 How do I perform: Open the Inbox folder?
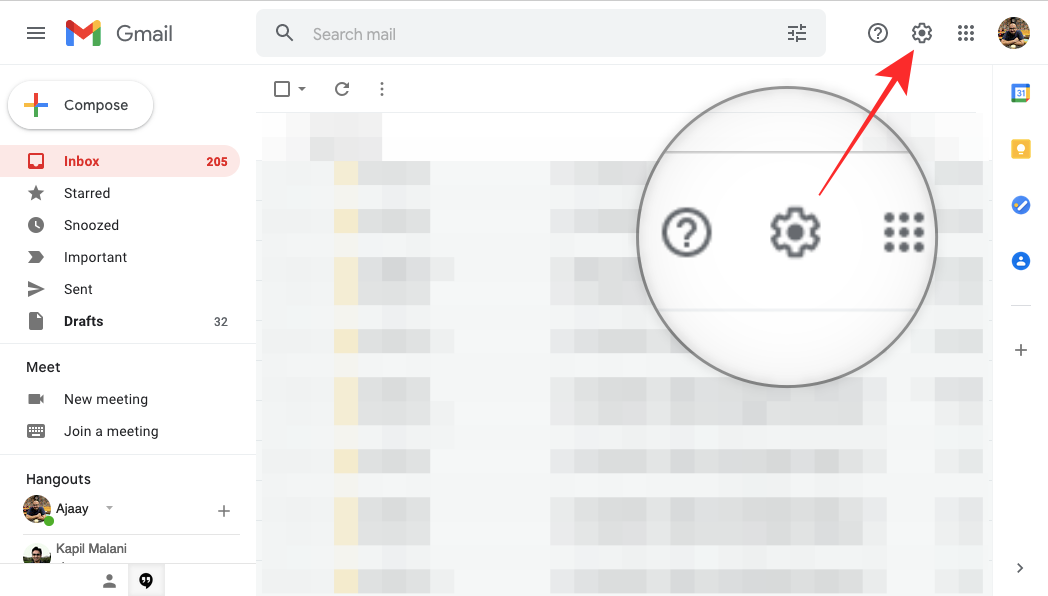(120, 161)
